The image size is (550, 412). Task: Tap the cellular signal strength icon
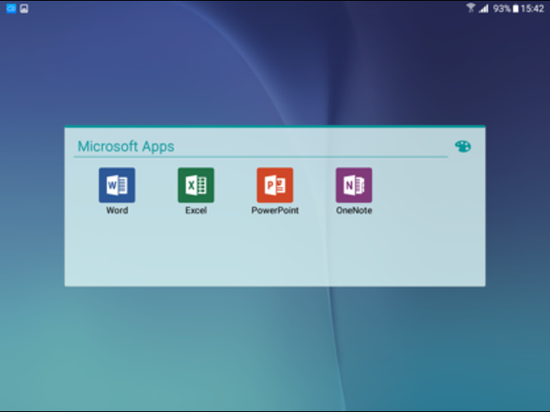[x=484, y=8]
